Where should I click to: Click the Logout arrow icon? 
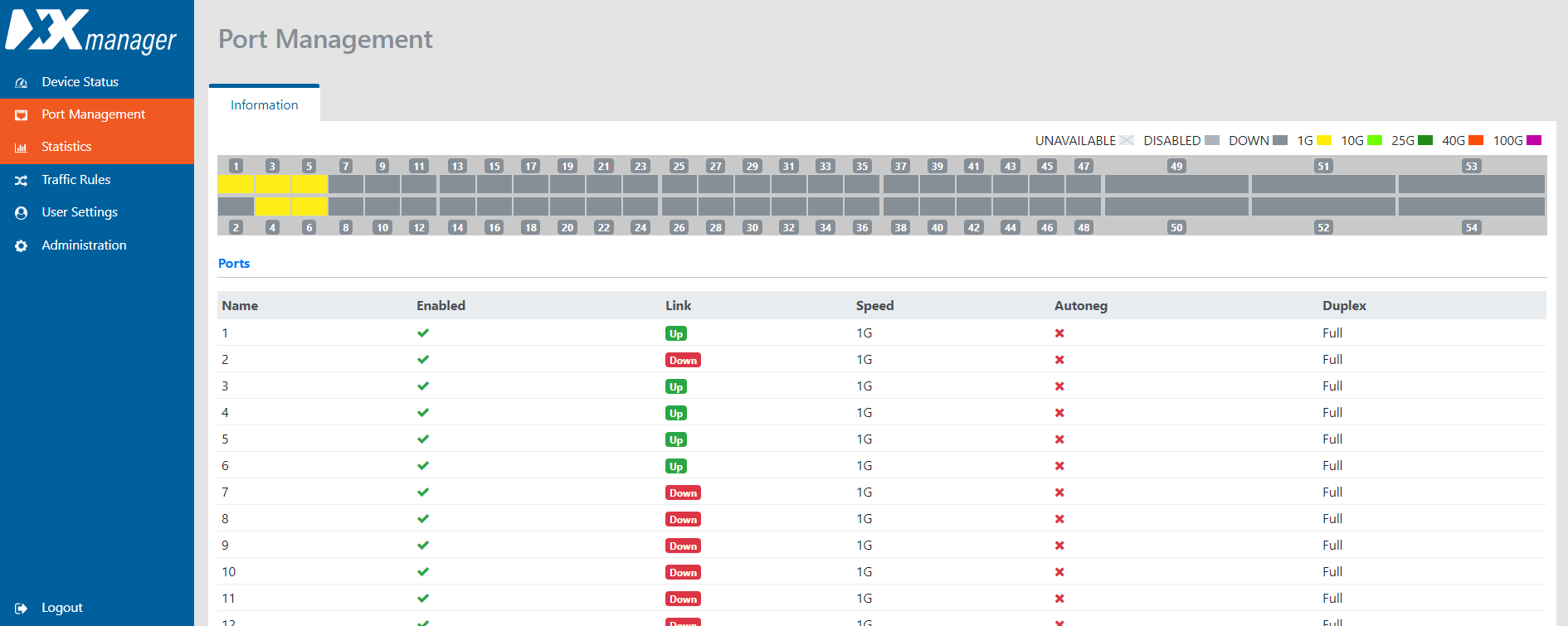coord(22,609)
